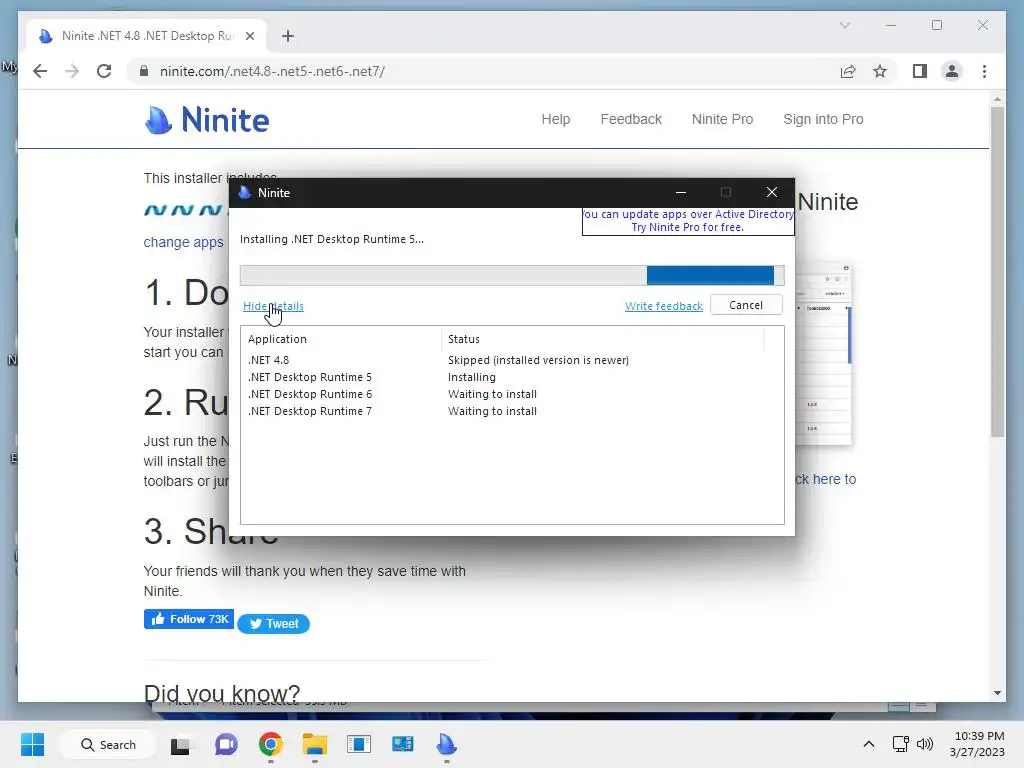Open the Chat app from the taskbar
1024x768 pixels.
click(x=226, y=744)
